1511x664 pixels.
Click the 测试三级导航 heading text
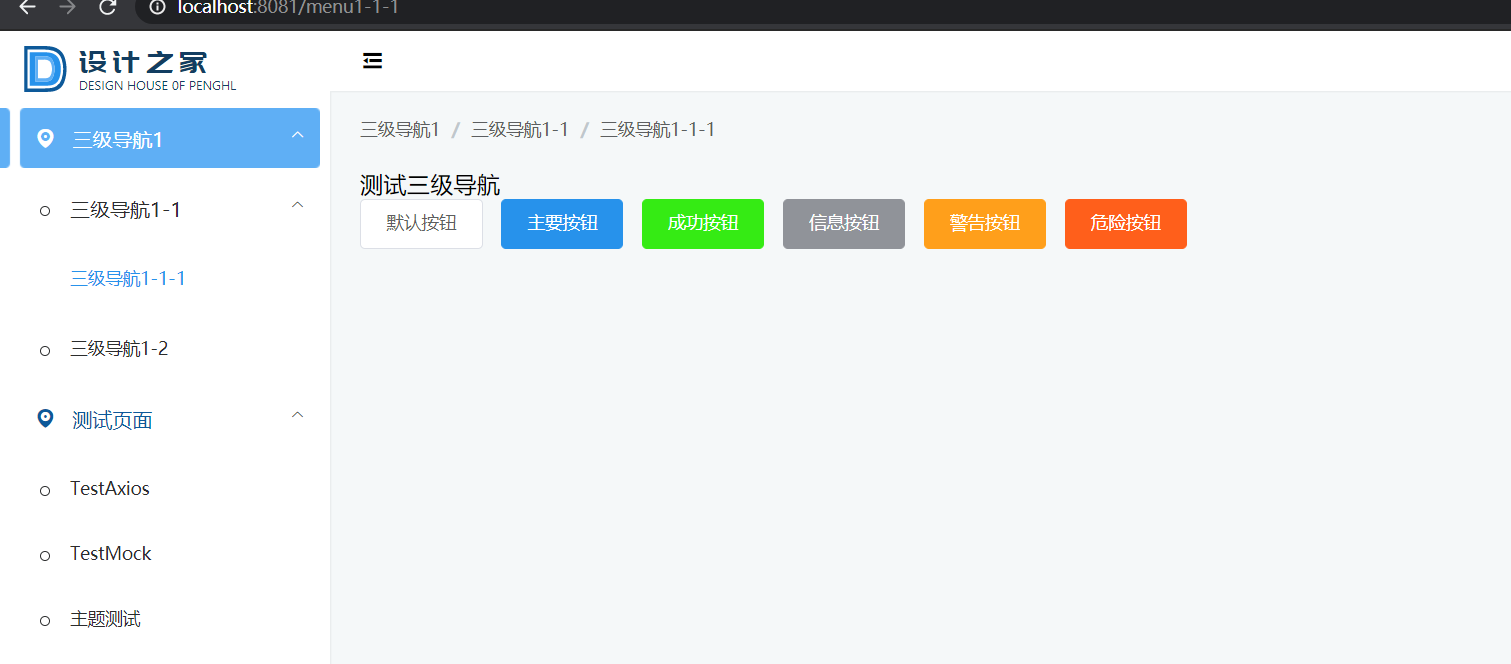pos(430,185)
